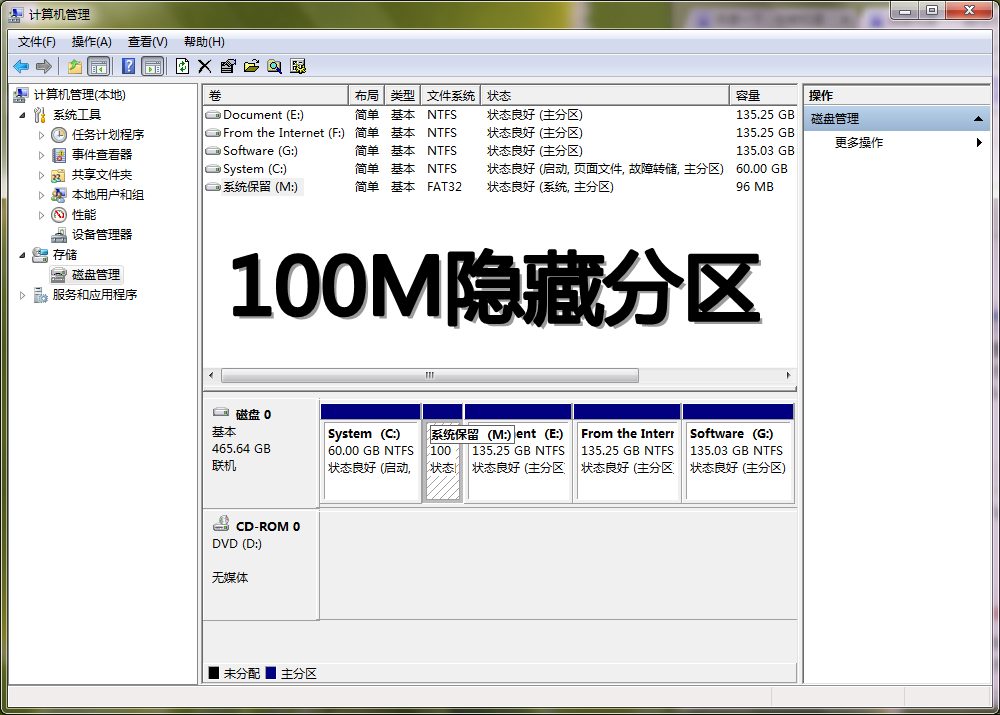Click the Up One Level folder icon
The width and height of the screenshot is (1000, 715).
click(x=74, y=66)
